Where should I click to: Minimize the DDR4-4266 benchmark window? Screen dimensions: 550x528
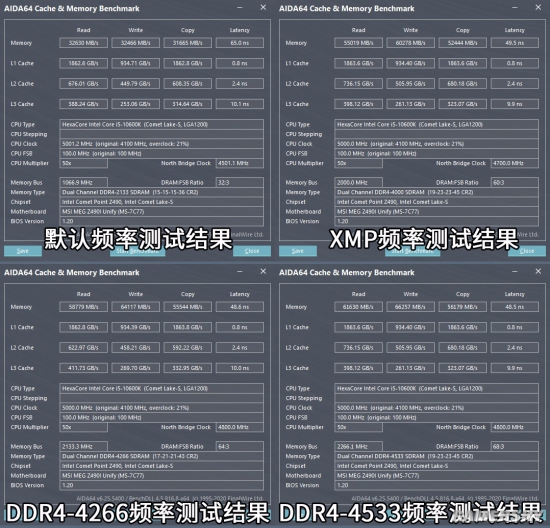tap(240, 272)
